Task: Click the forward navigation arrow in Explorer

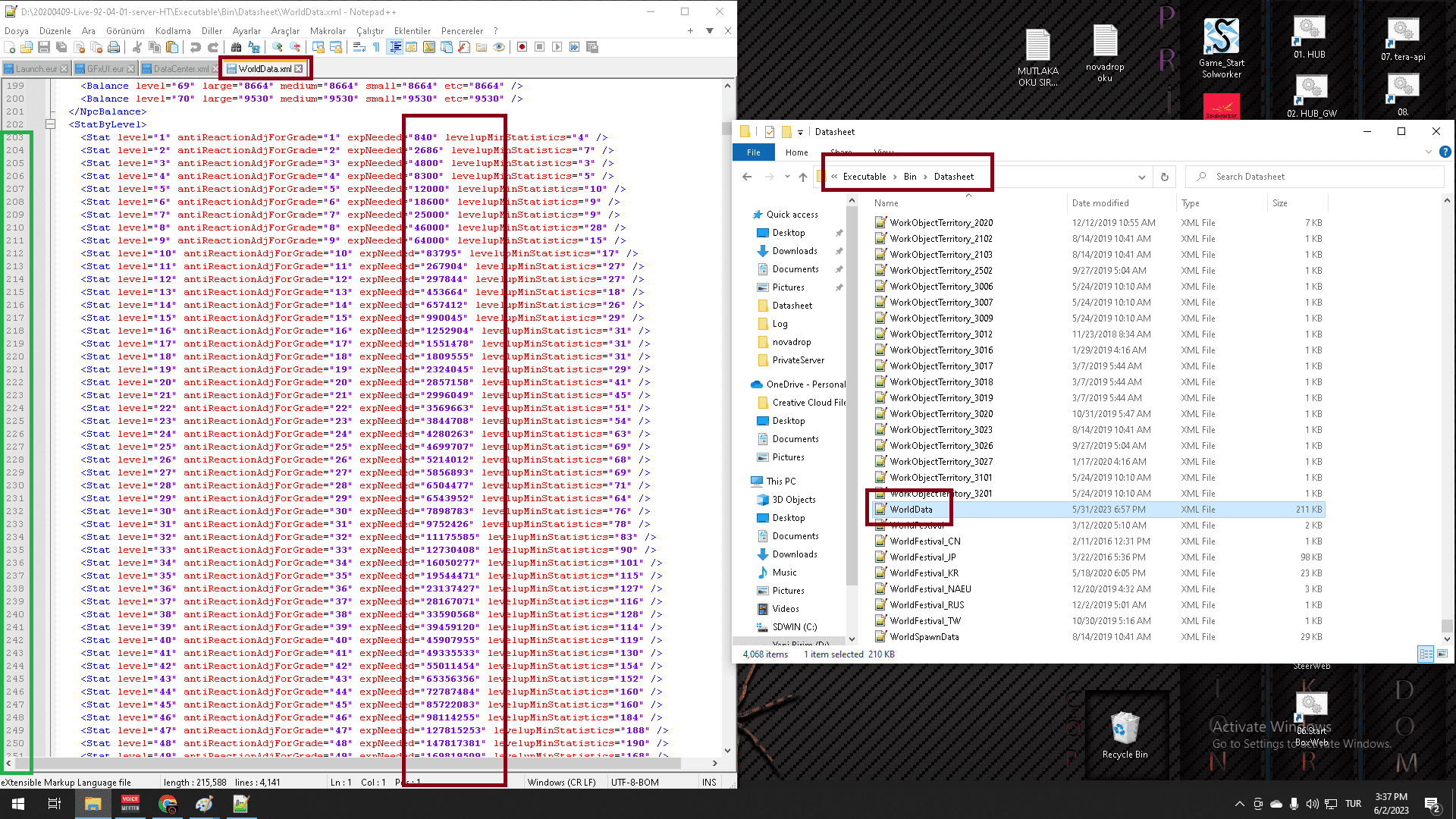Action: pos(769,176)
